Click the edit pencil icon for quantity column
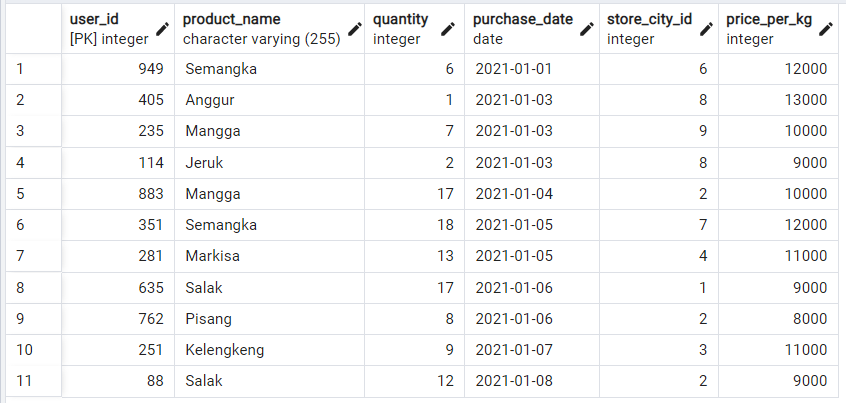This screenshot has height=403, width=846. point(448,29)
